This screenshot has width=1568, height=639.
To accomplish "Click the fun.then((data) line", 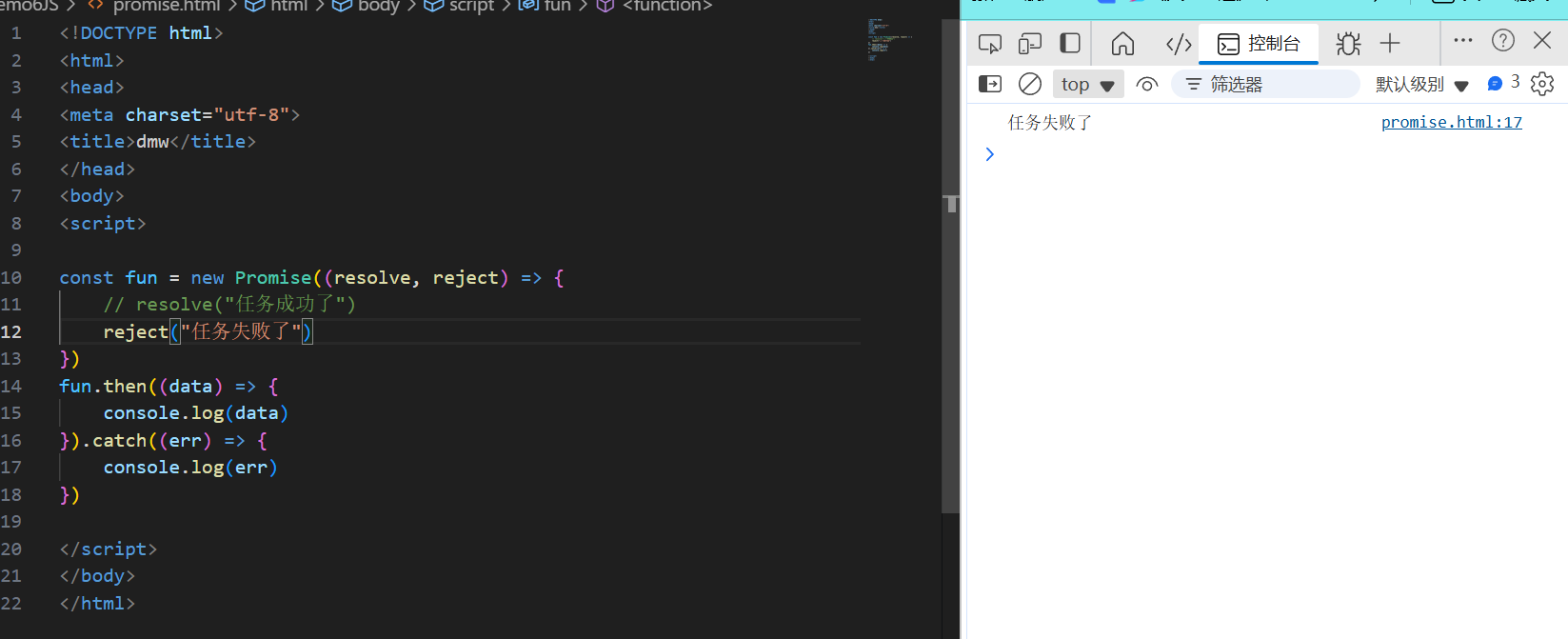I will tap(169, 387).
